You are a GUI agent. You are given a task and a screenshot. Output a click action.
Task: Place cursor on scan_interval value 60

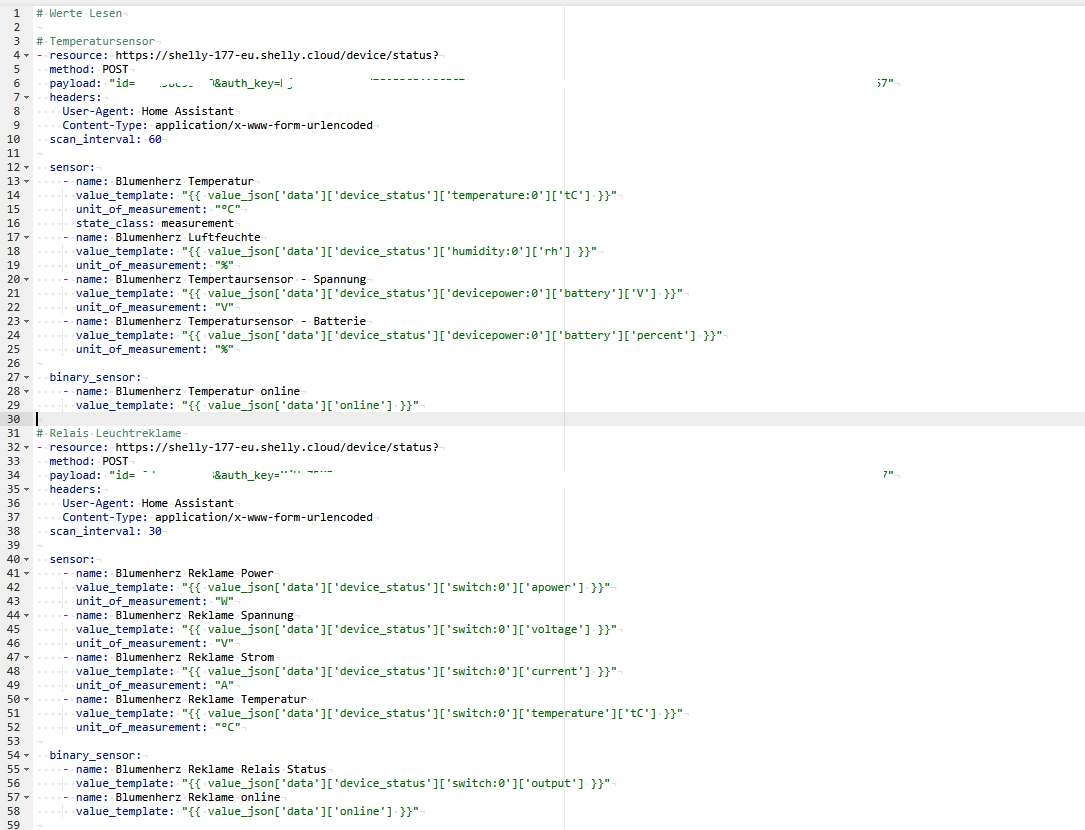(155, 139)
